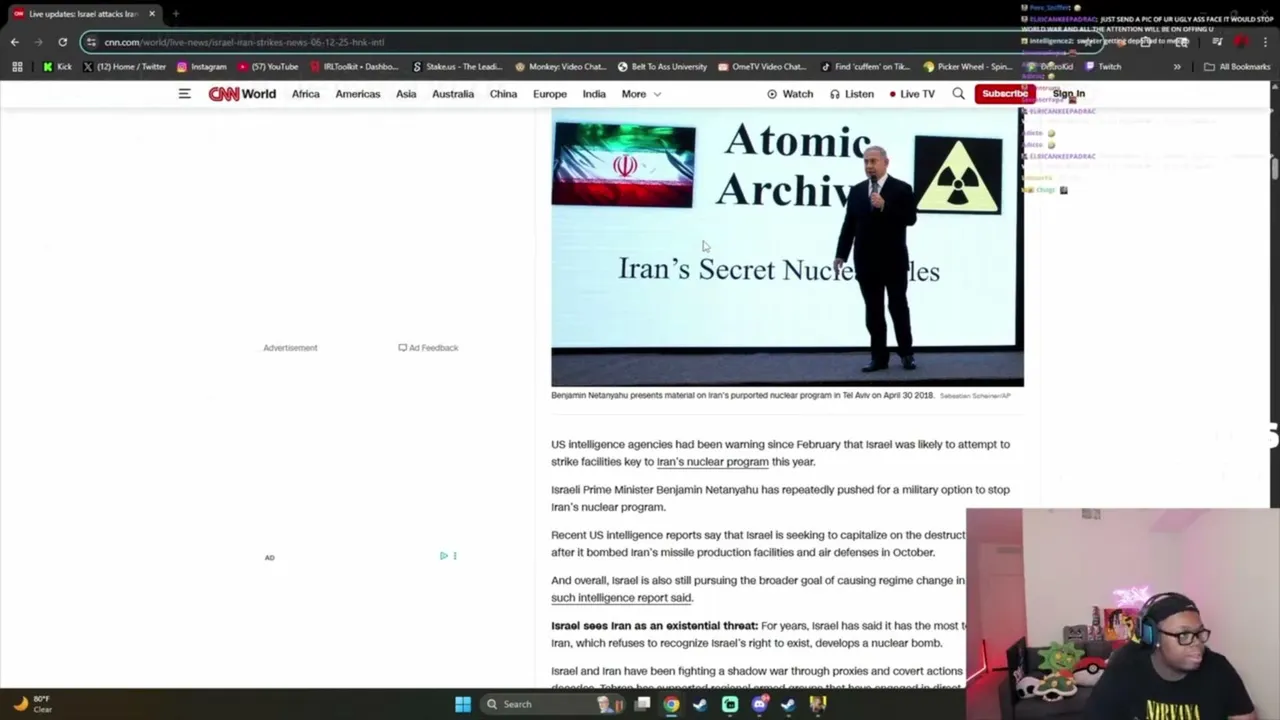Click the Netanyahu Atomic Archive photo
Image resolution: width=1280 pixels, height=720 pixels.
pyautogui.click(x=787, y=247)
